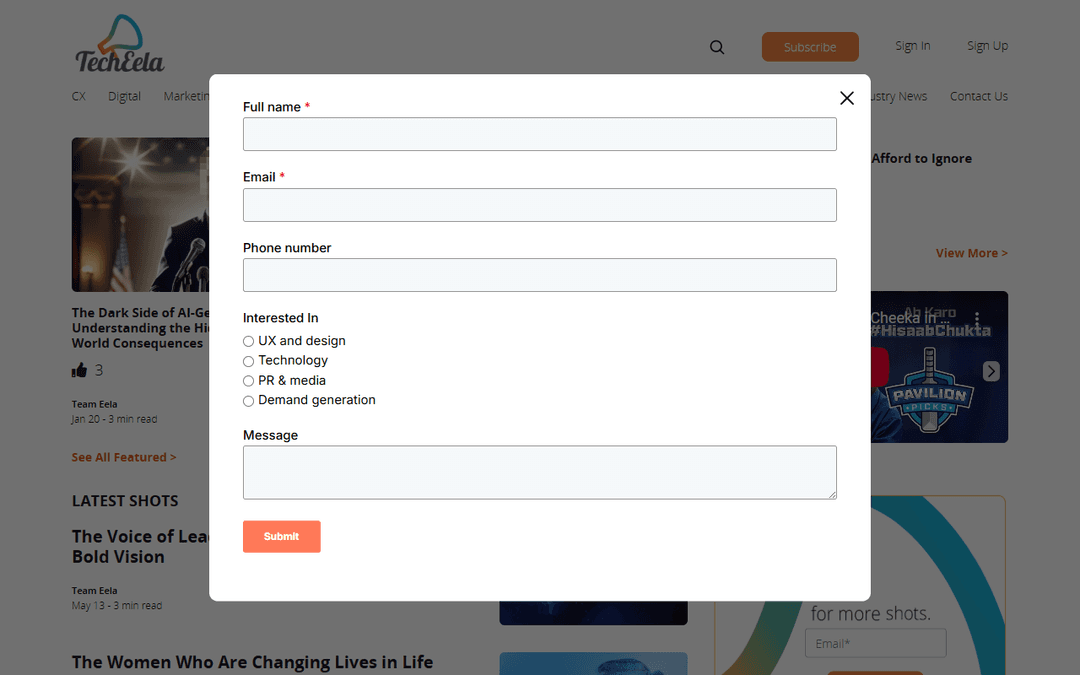Screen dimensions: 1080x675
Task: Open the search magnifier icon in the header
Action: pyautogui.click(x=717, y=47)
